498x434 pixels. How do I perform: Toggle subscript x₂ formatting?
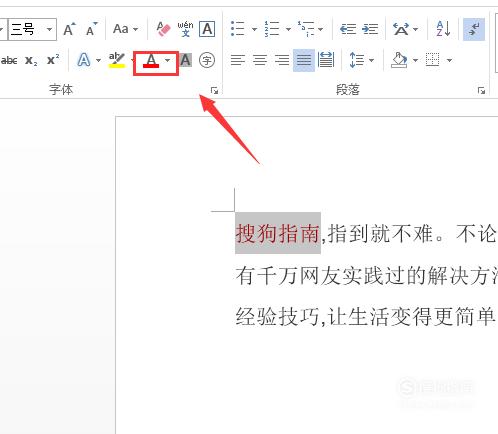(x=31, y=60)
